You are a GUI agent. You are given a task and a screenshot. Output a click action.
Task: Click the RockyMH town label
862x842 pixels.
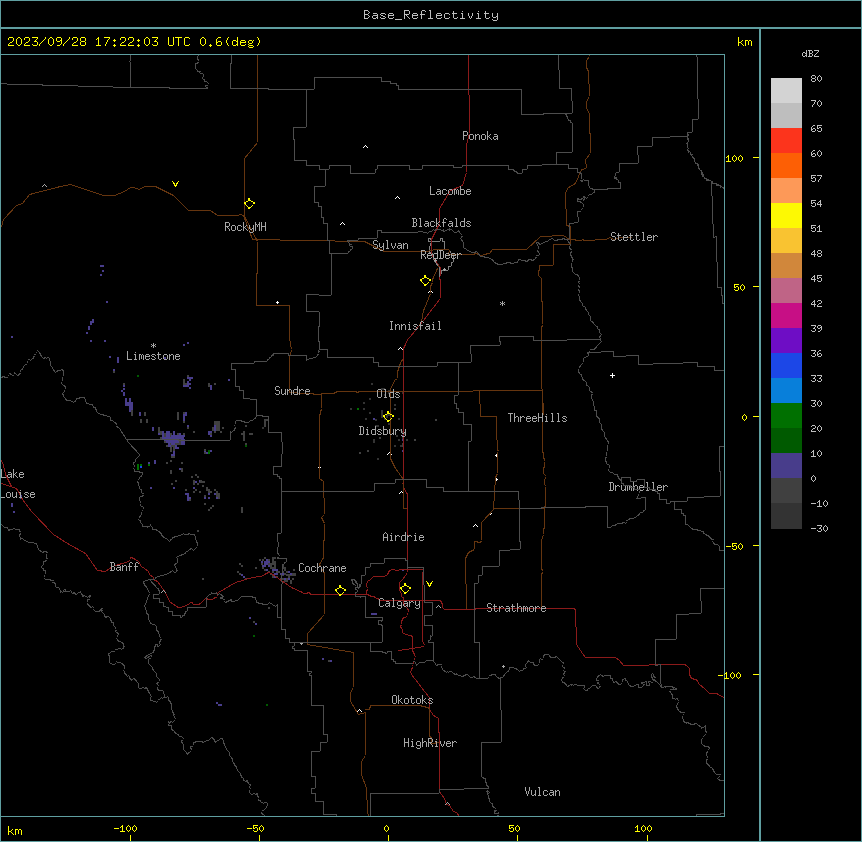(245, 226)
